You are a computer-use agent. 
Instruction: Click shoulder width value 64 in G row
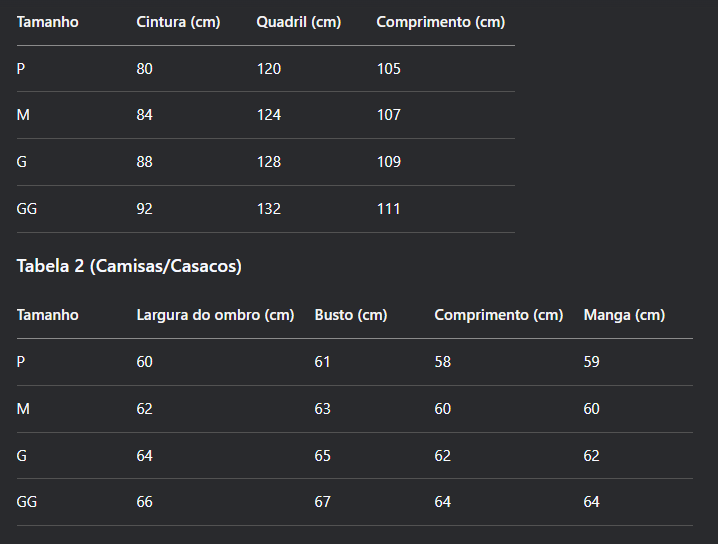click(144, 456)
